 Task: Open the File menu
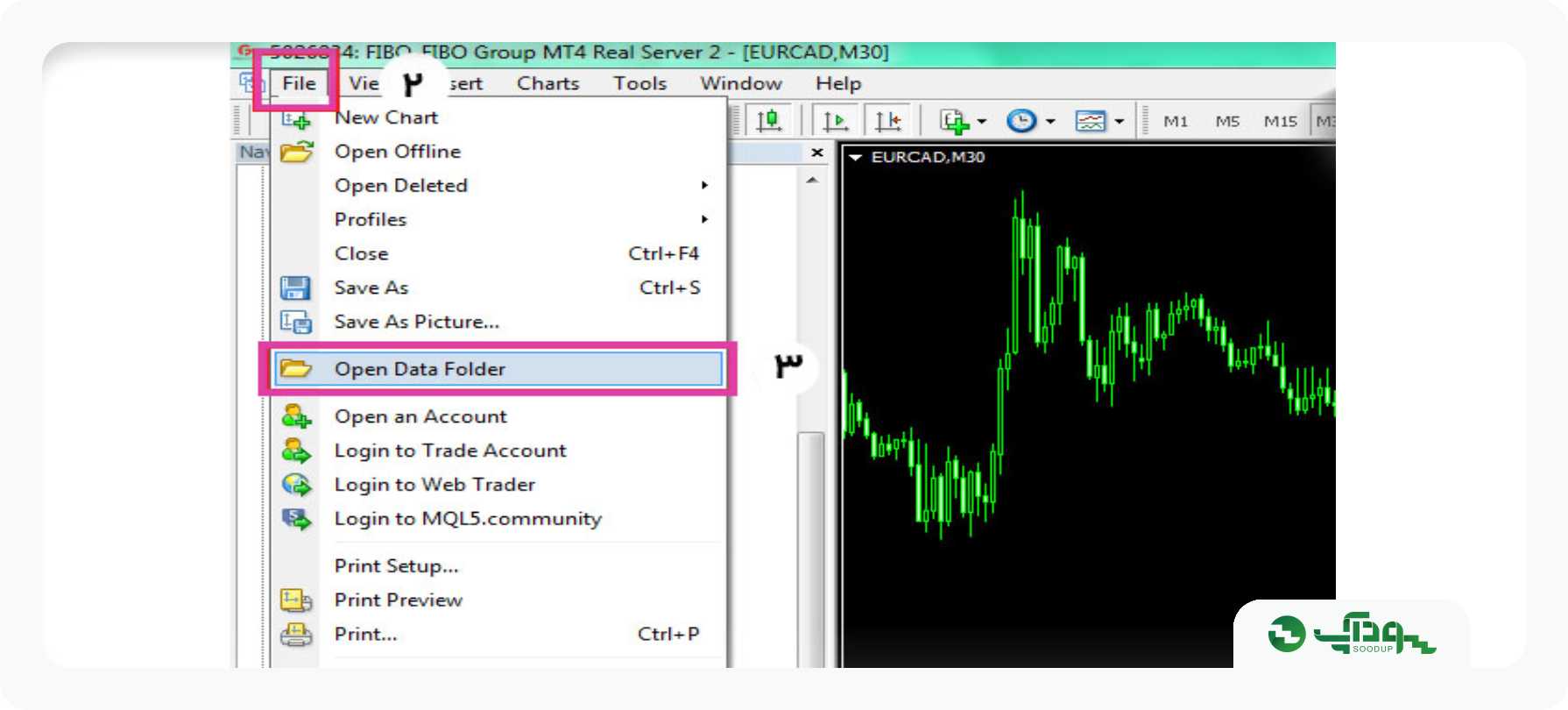coord(299,83)
